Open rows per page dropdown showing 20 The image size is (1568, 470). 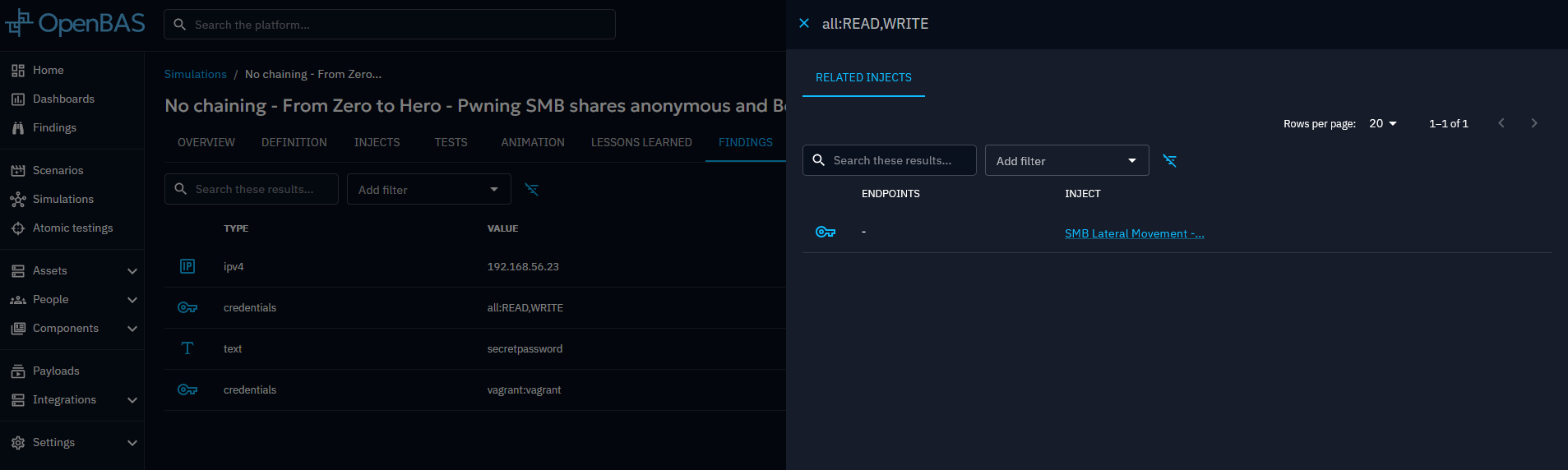pyautogui.click(x=1382, y=123)
